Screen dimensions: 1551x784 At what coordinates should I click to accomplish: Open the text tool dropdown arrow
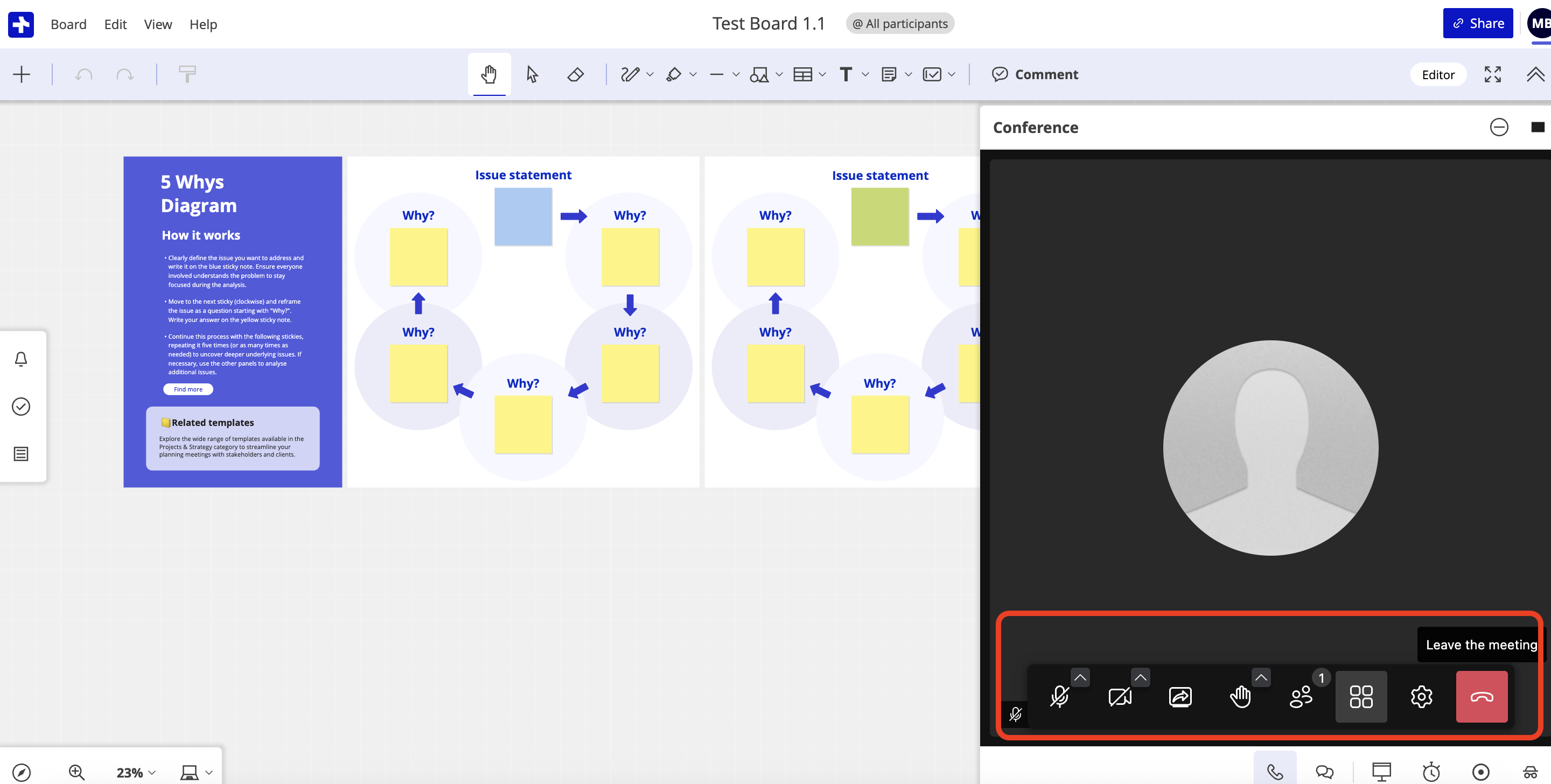(865, 75)
